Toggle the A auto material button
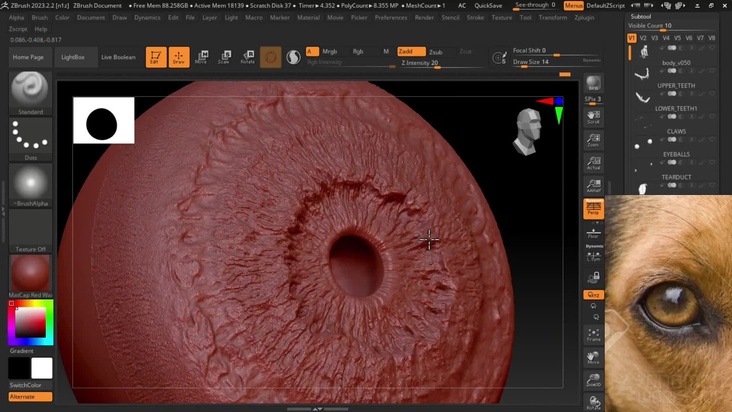Image resolution: width=732 pixels, height=412 pixels. pyautogui.click(x=312, y=51)
